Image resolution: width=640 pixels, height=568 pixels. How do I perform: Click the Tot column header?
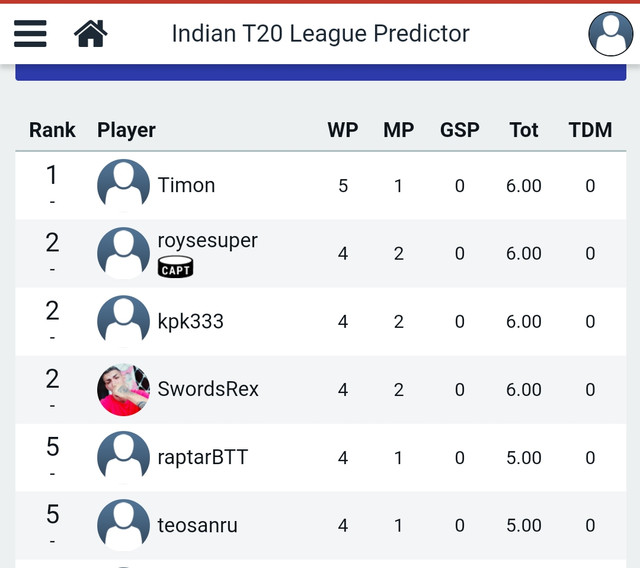pos(524,130)
